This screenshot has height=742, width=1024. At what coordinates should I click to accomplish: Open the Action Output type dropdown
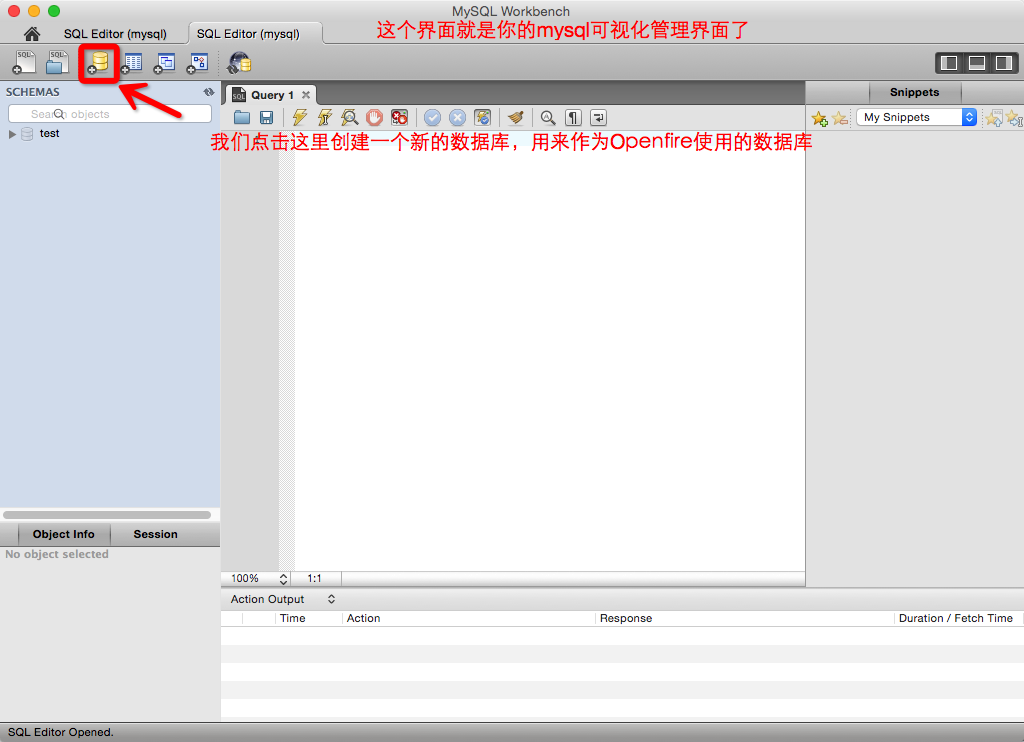coord(331,599)
